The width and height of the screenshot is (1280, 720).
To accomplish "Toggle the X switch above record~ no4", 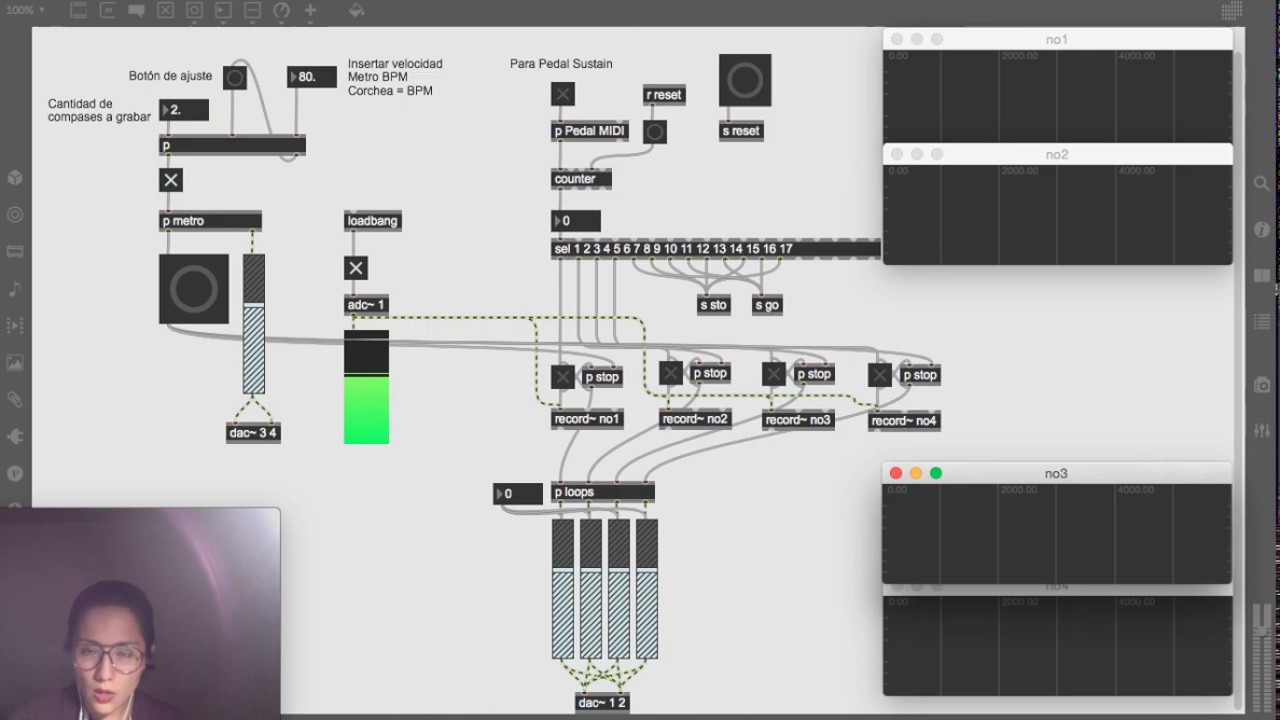I will click(880, 375).
